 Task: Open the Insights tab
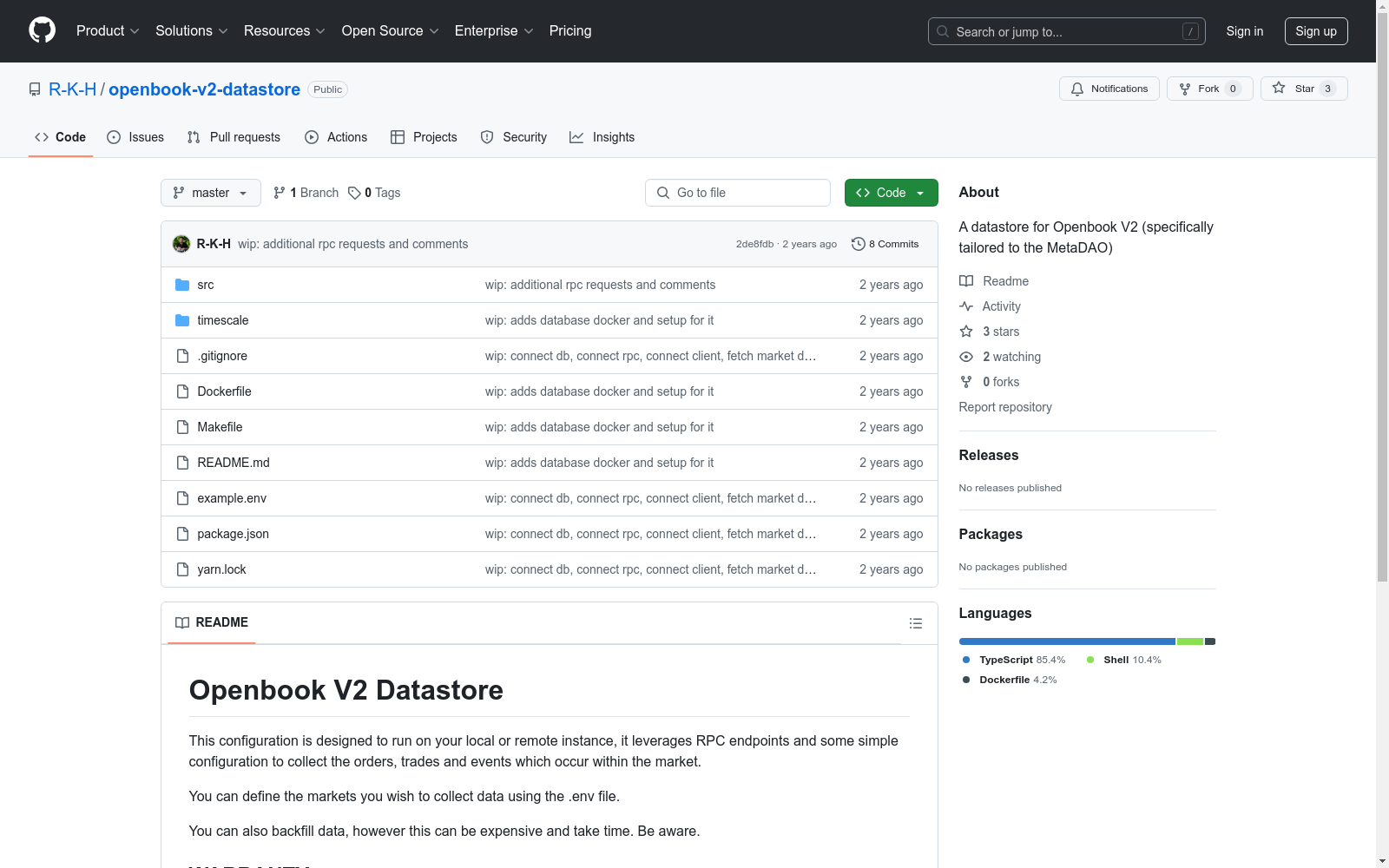tap(602, 137)
